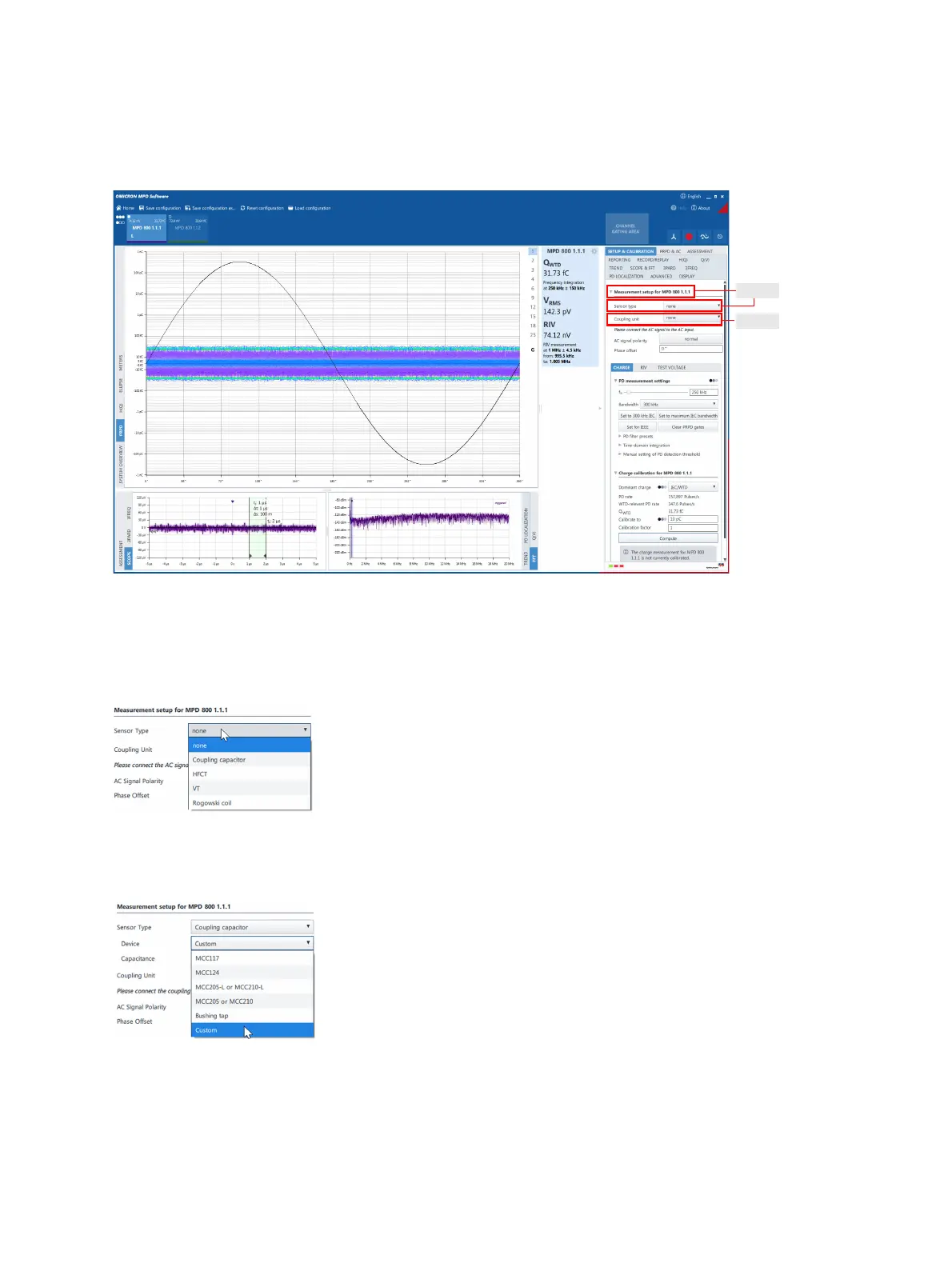
Task: Select the Test Voltage sub-tab
Action: [672, 368]
